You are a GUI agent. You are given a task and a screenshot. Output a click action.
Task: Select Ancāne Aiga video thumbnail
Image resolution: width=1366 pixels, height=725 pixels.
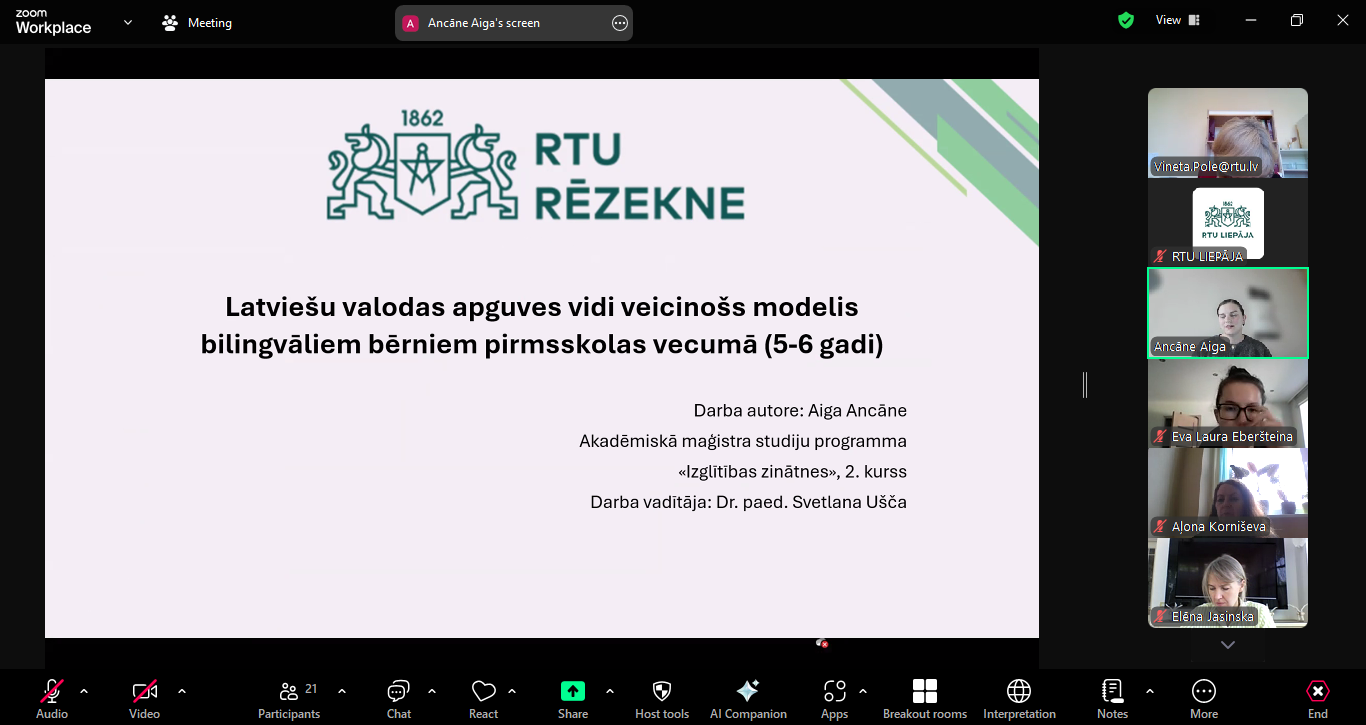(x=1228, y=313)
